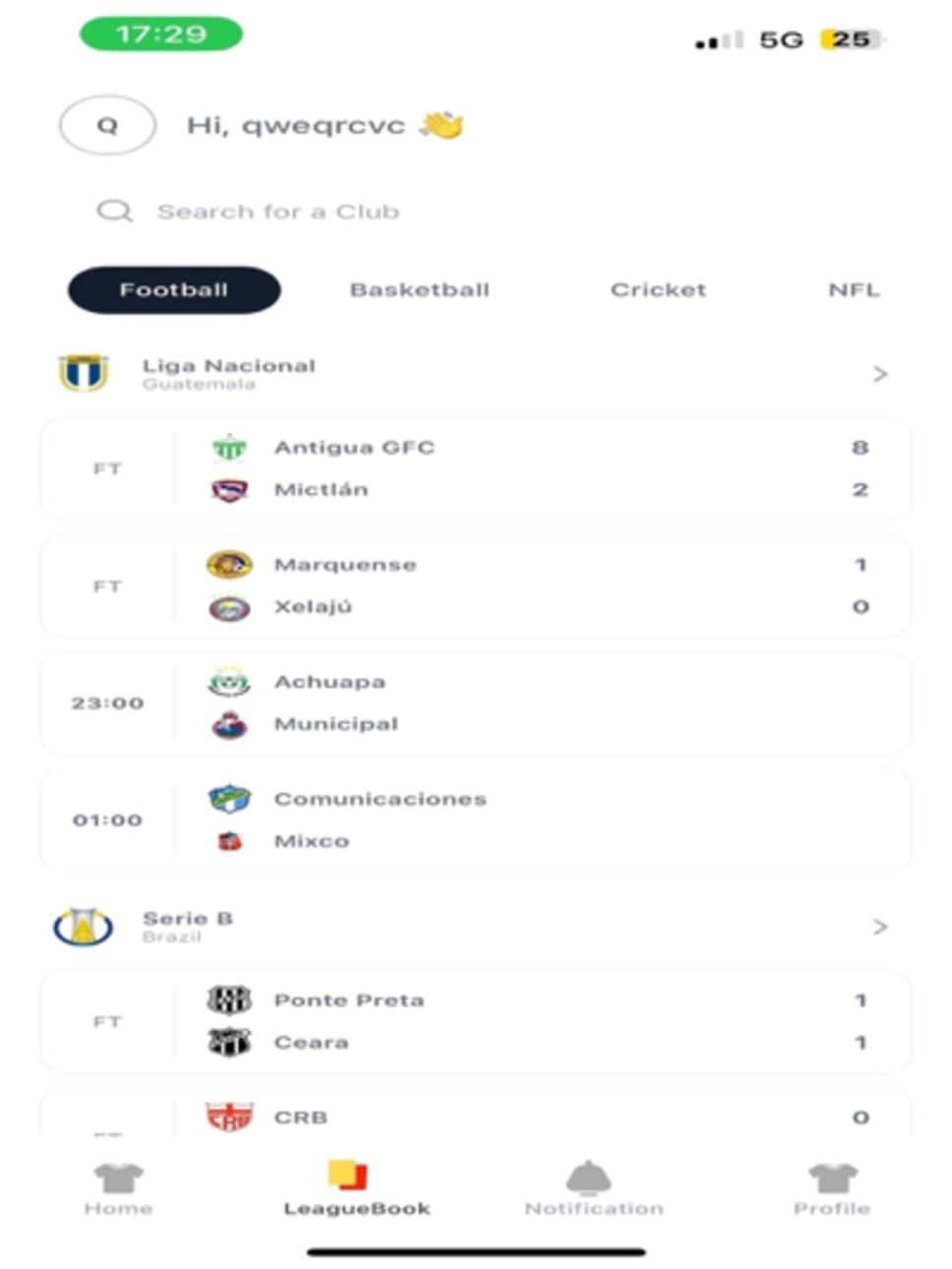Go to the Profile shirt icon
The height and width of the screenshot is (1269, 952).
(833, 1178)
